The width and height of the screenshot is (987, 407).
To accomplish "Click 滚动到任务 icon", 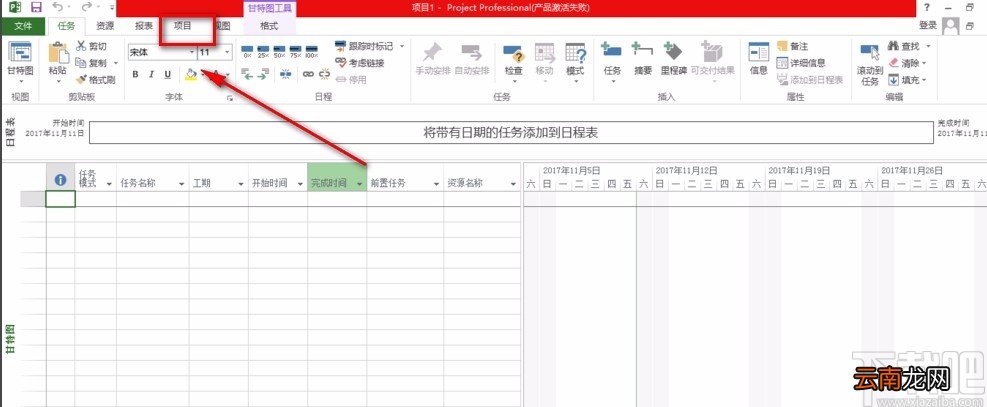I will point(869,53).
